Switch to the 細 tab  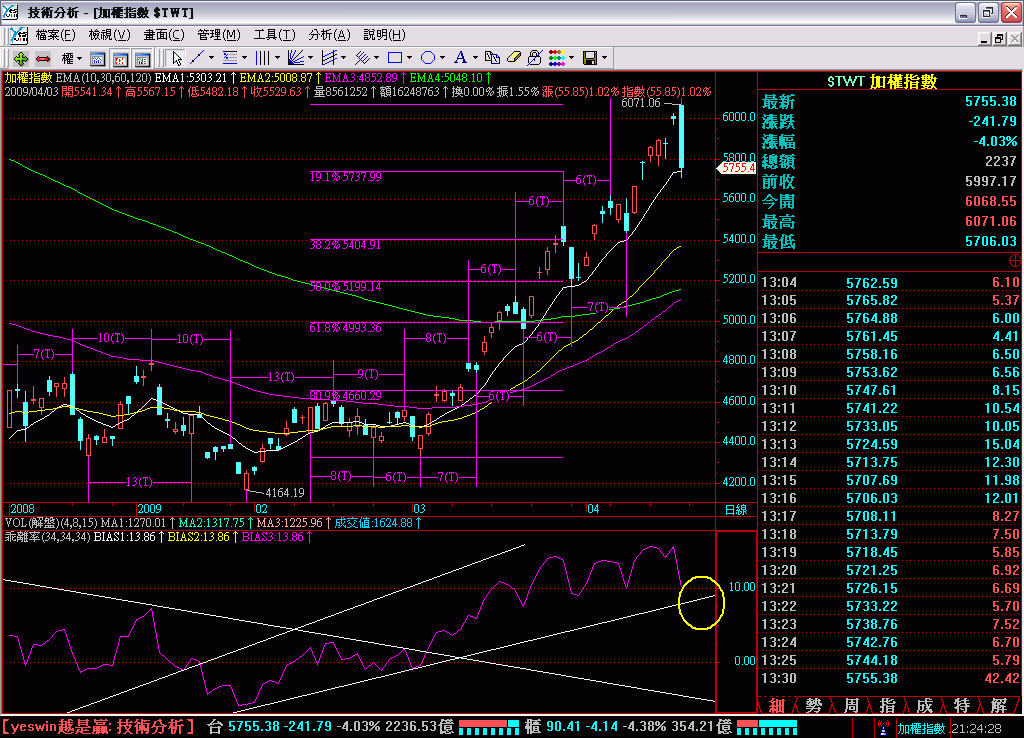[776, 705]
